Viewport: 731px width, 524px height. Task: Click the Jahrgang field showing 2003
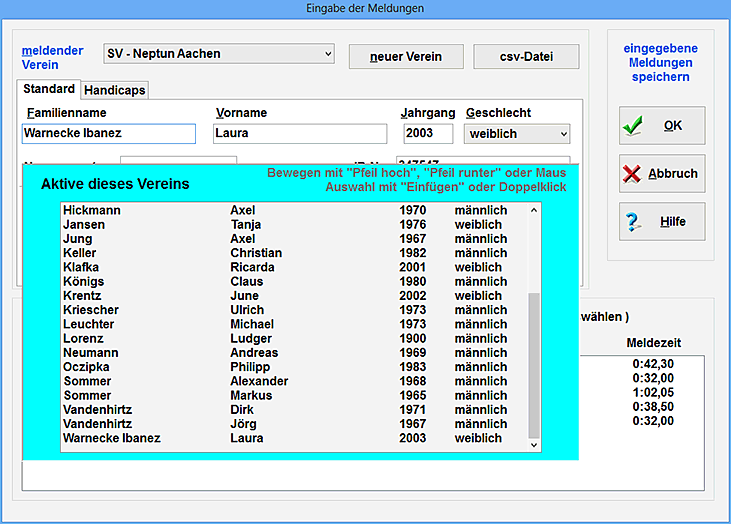(x=428, y=134)
